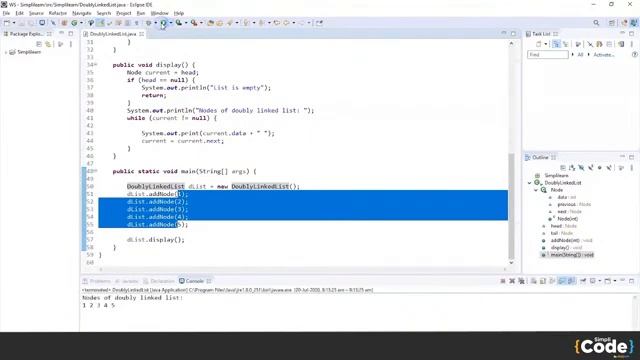The width and height of the screenshot is (640, 360).
Task: Maximize the editor area
Action: click(513, 34)
